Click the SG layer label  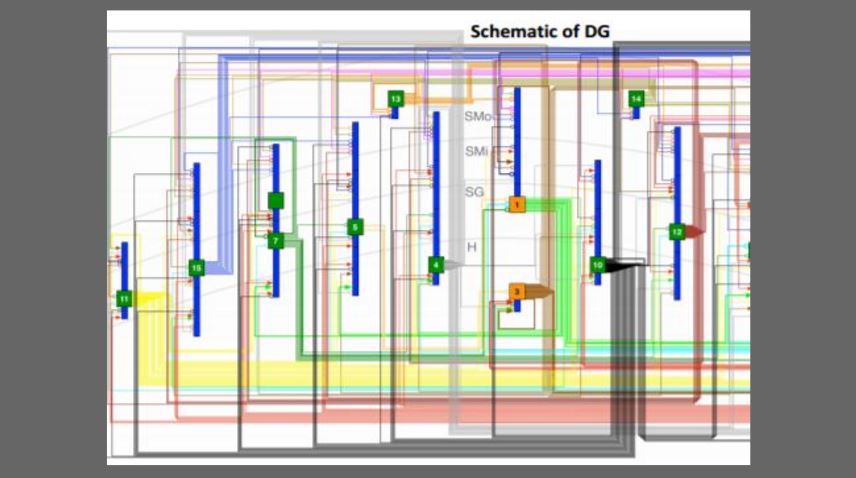pyautogui.click(x=476, y=191)
